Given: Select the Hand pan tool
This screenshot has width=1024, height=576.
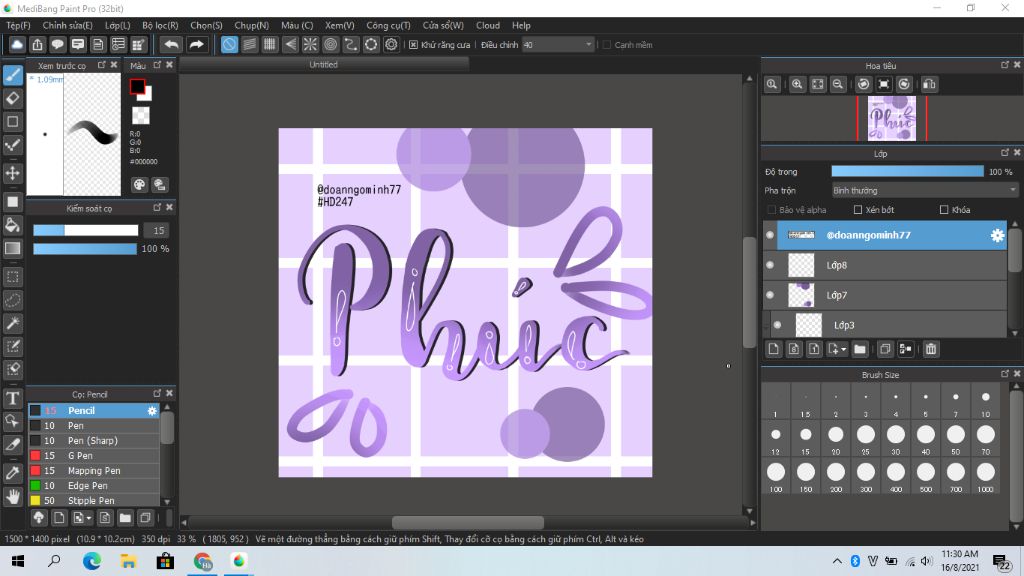Looking at the screenshot, I should [12, 497].
